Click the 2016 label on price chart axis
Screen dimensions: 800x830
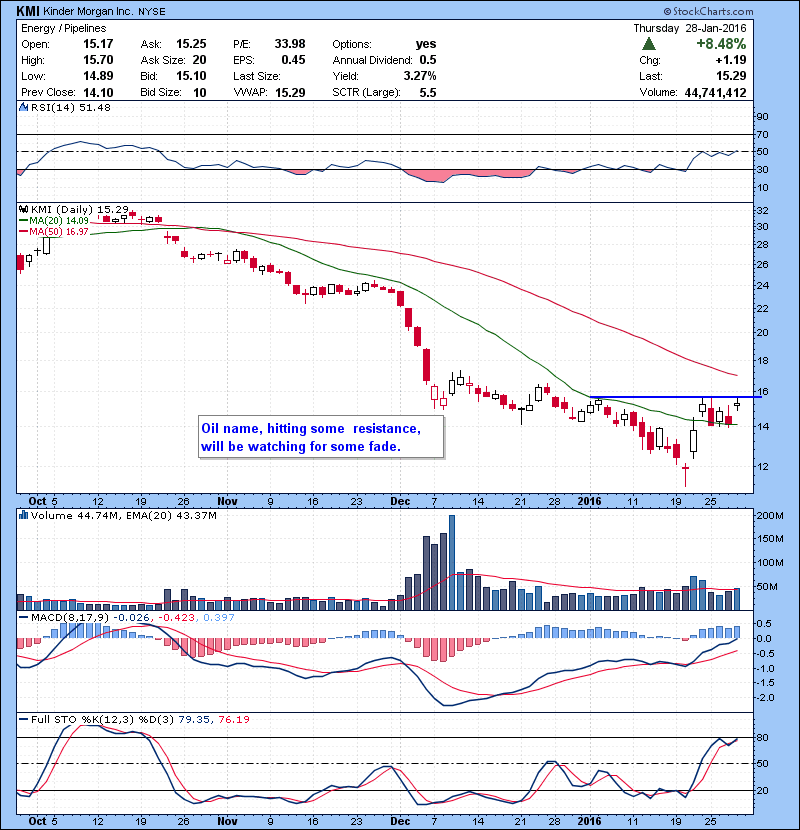coord(589,501)
